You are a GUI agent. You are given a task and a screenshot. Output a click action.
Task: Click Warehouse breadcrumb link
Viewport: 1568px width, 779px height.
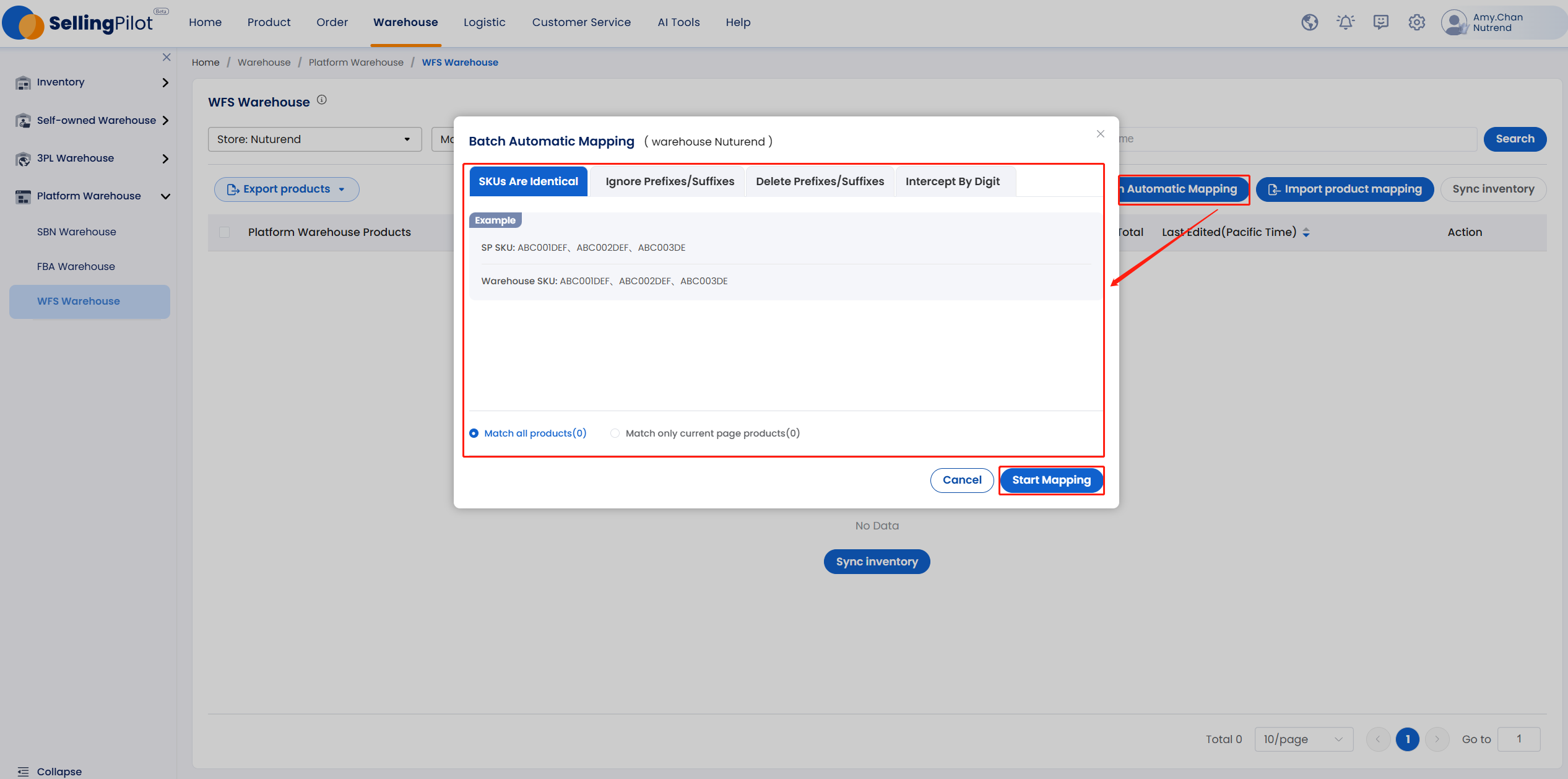point(264,63)
